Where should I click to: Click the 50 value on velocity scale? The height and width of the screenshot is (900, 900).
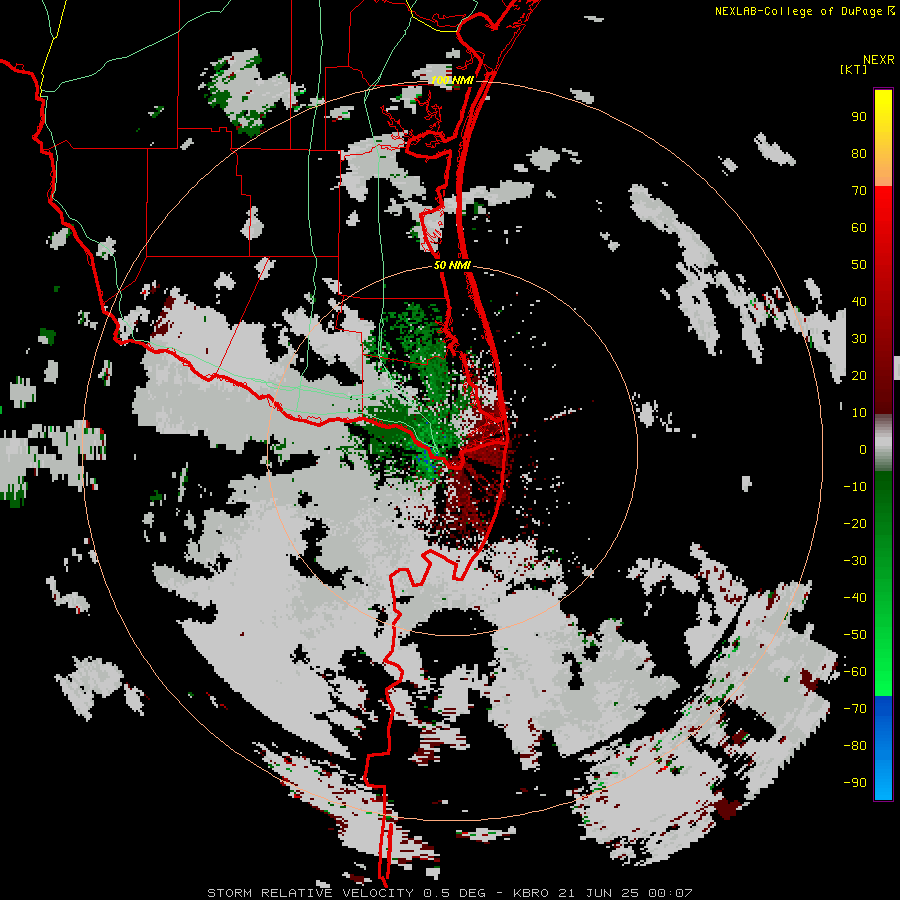pyautogui.click(x=859, y=265)
